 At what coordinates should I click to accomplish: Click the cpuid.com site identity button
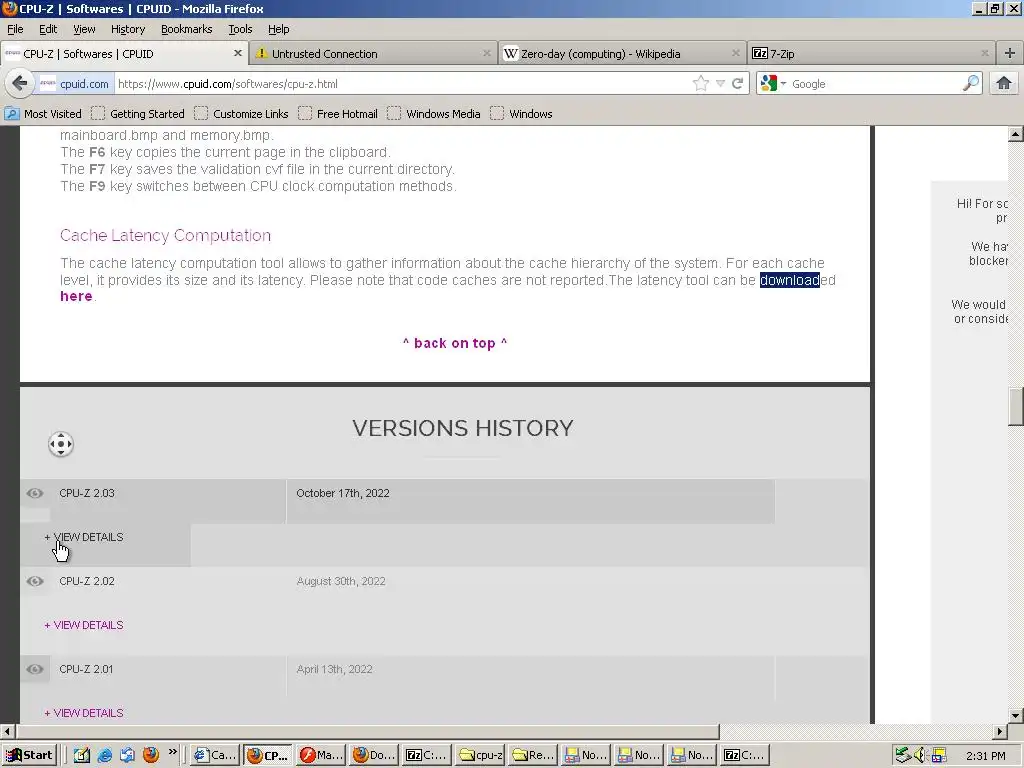74,84
